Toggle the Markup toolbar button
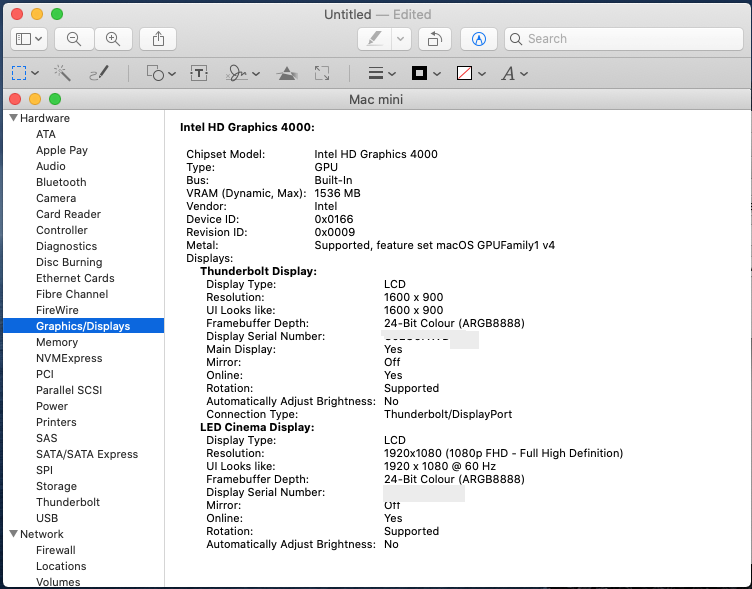 point(479,39)
